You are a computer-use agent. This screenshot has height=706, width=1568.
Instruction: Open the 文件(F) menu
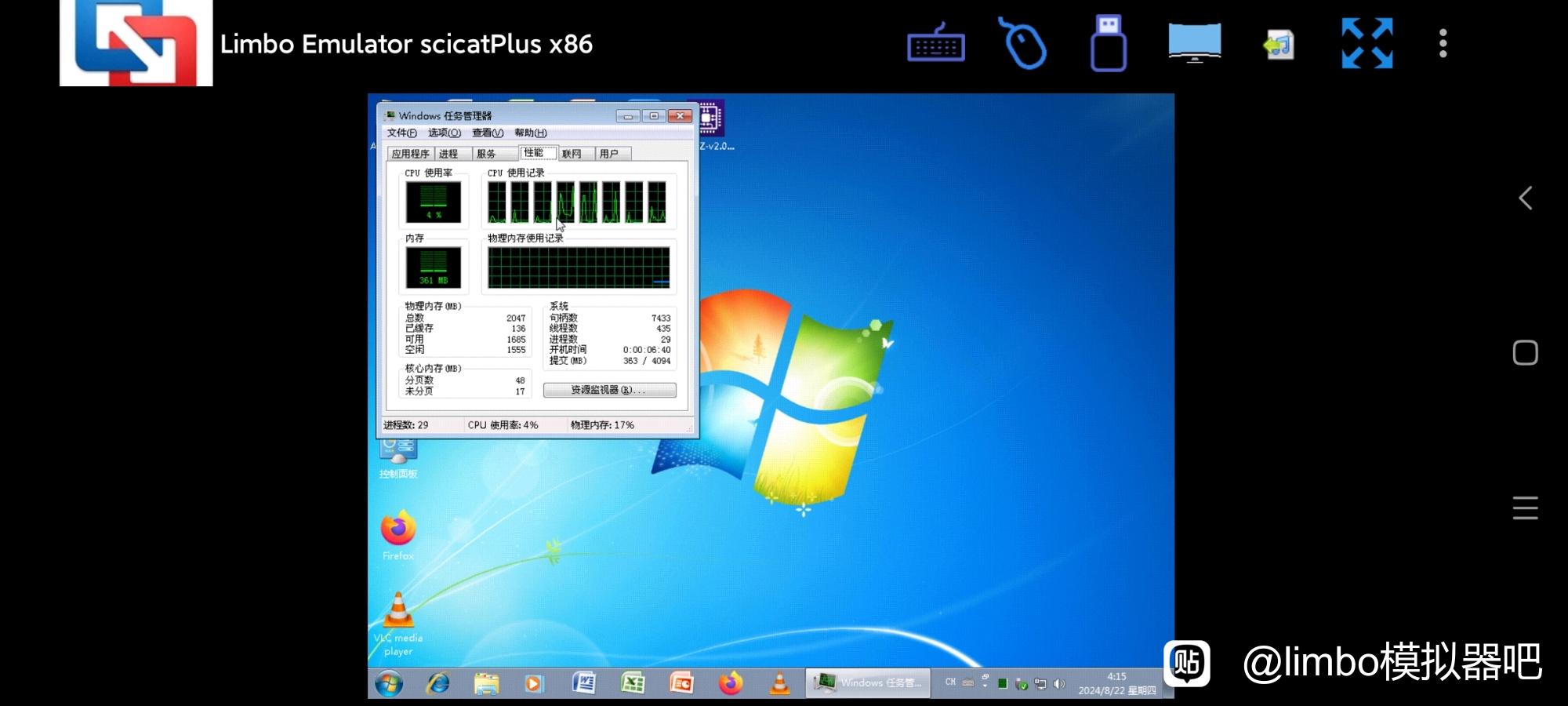(x=401, y=133)
